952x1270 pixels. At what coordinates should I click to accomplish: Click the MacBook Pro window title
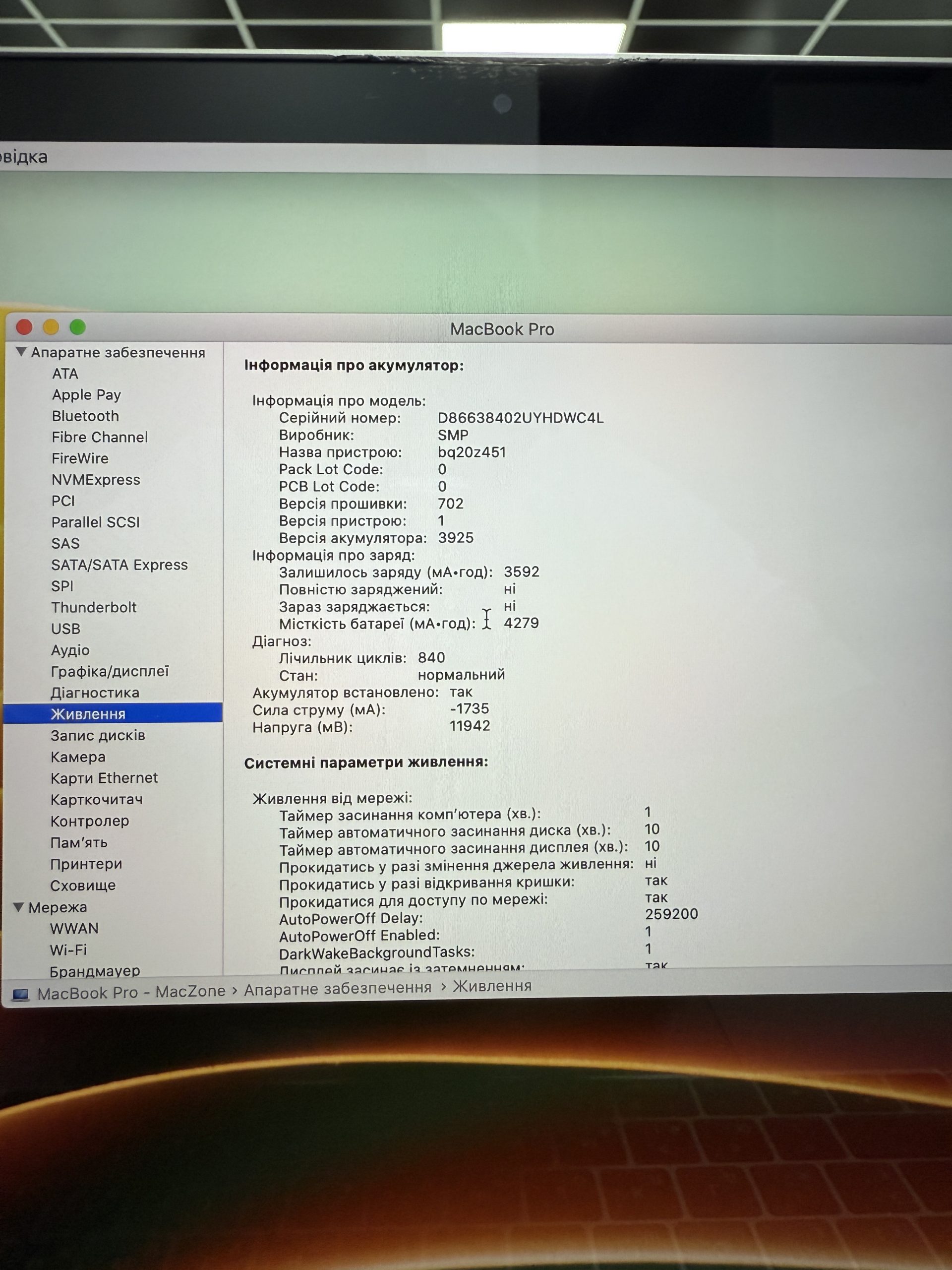pyautogui.click(x=502, y=329)
